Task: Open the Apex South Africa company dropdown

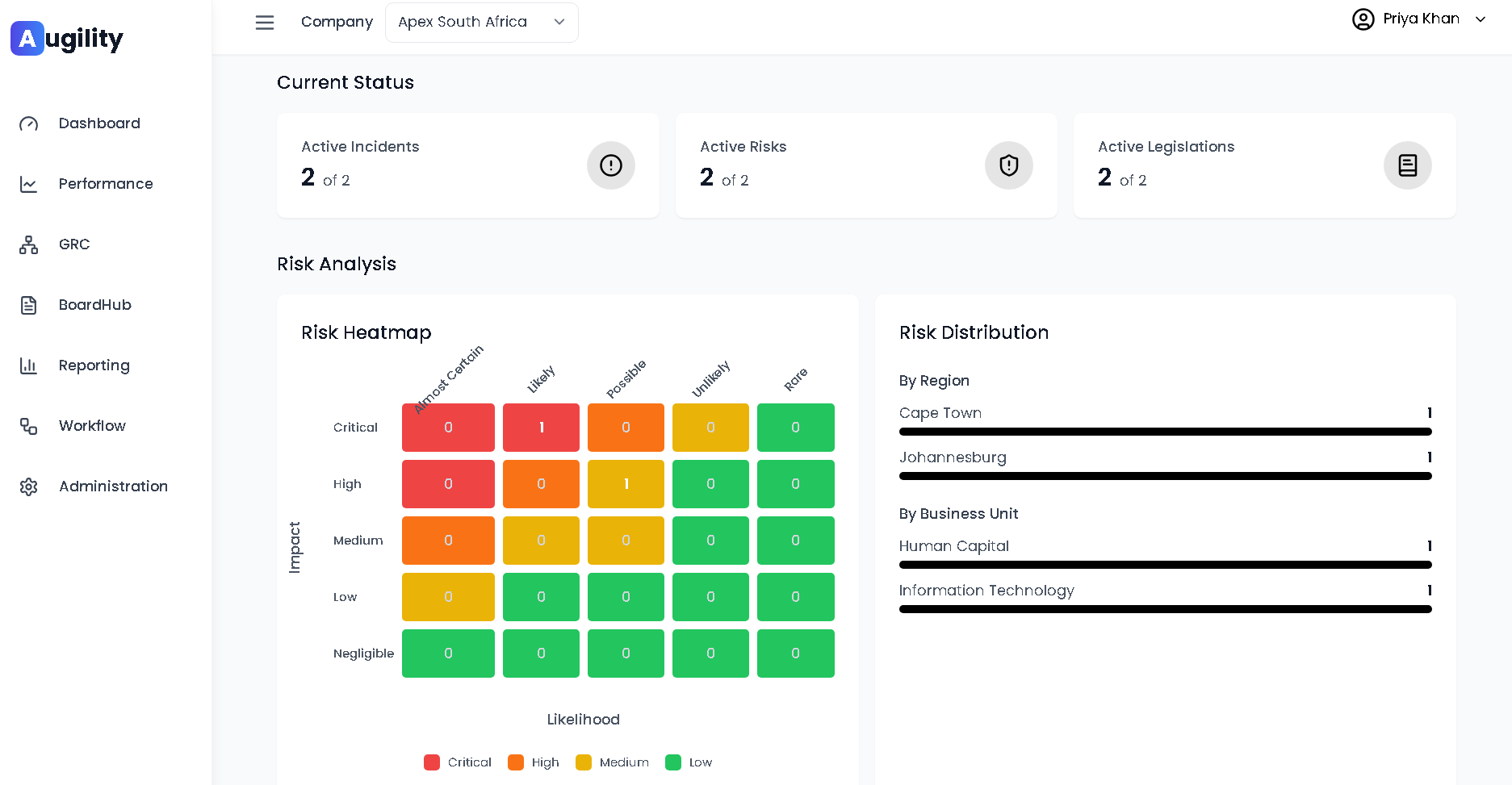Action: tap(481, 23)
